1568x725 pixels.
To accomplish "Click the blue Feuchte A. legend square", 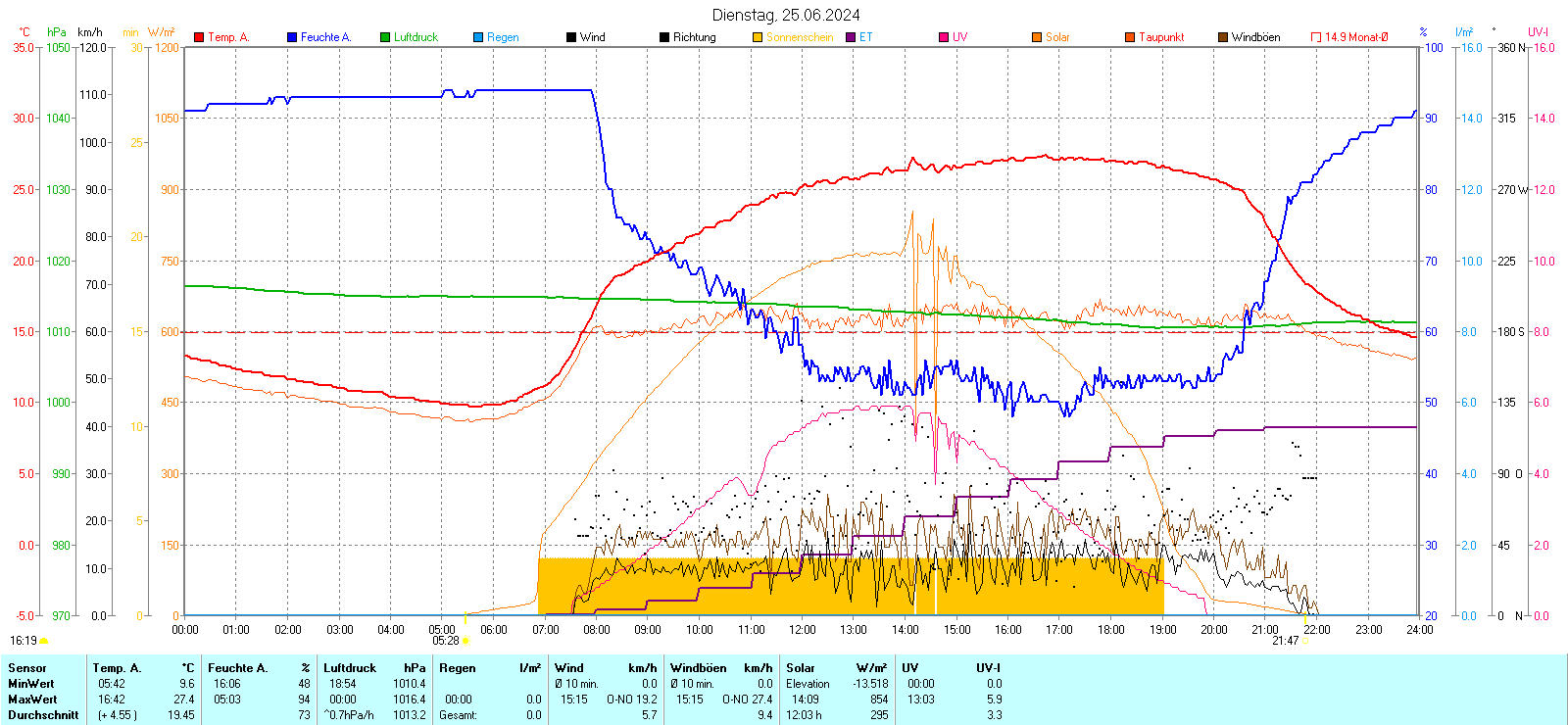I will tap(292, 37).
